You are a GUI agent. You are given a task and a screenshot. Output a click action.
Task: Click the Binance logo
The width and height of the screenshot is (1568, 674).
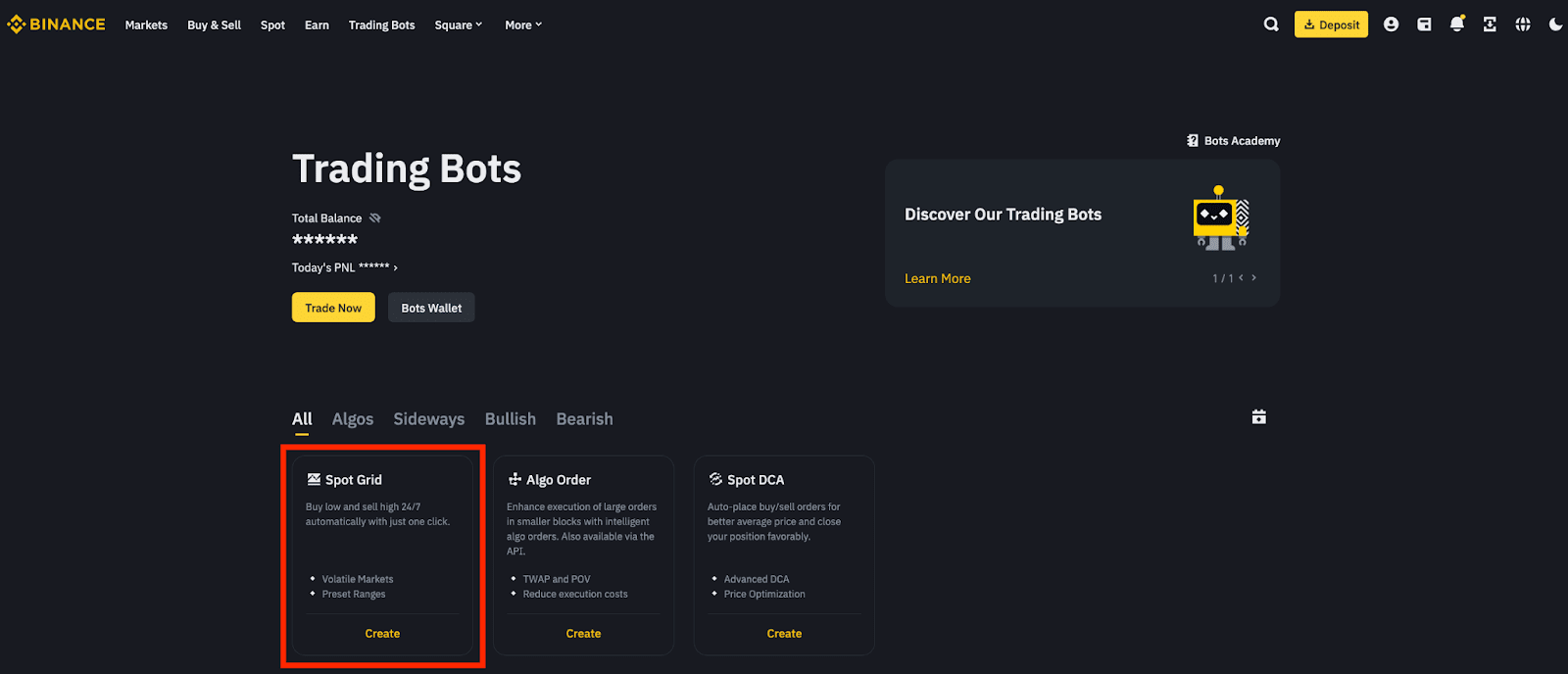[x=56, y=24]
